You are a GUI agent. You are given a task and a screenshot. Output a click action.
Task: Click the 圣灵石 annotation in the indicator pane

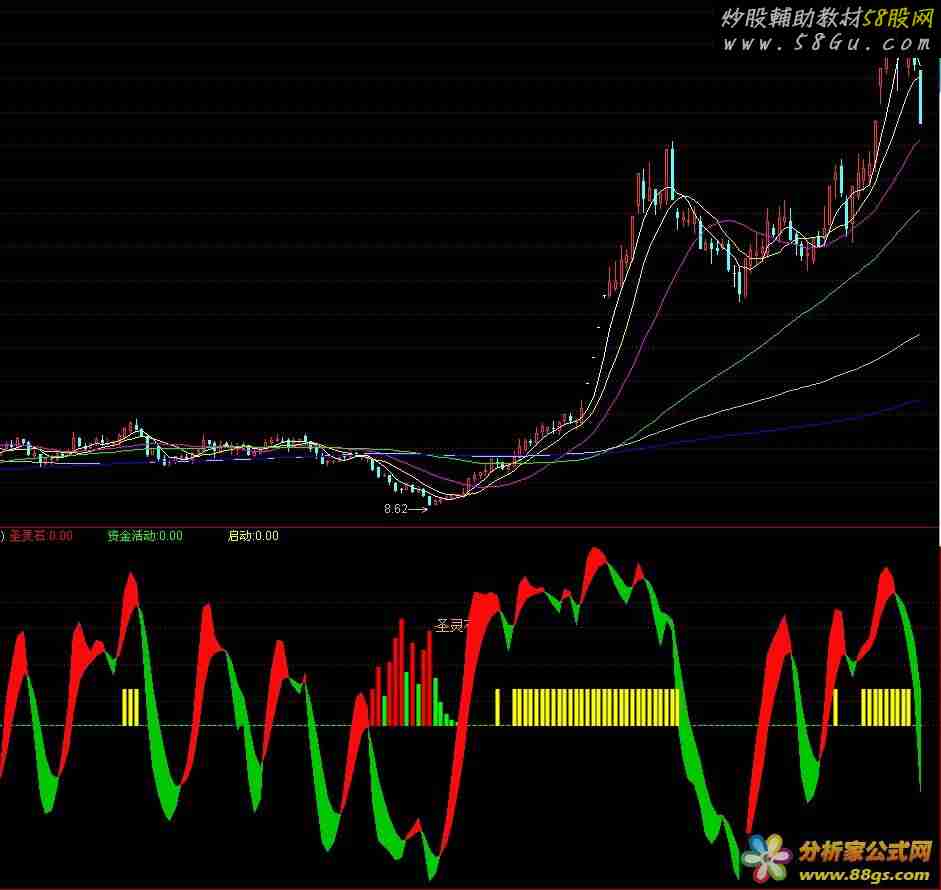pyautogui.click(x=454, y=626)
